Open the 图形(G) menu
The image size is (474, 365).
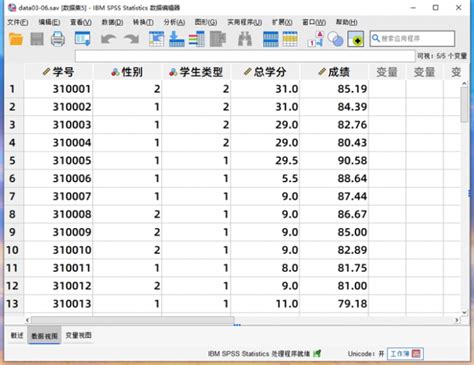[x=206, y=22]
